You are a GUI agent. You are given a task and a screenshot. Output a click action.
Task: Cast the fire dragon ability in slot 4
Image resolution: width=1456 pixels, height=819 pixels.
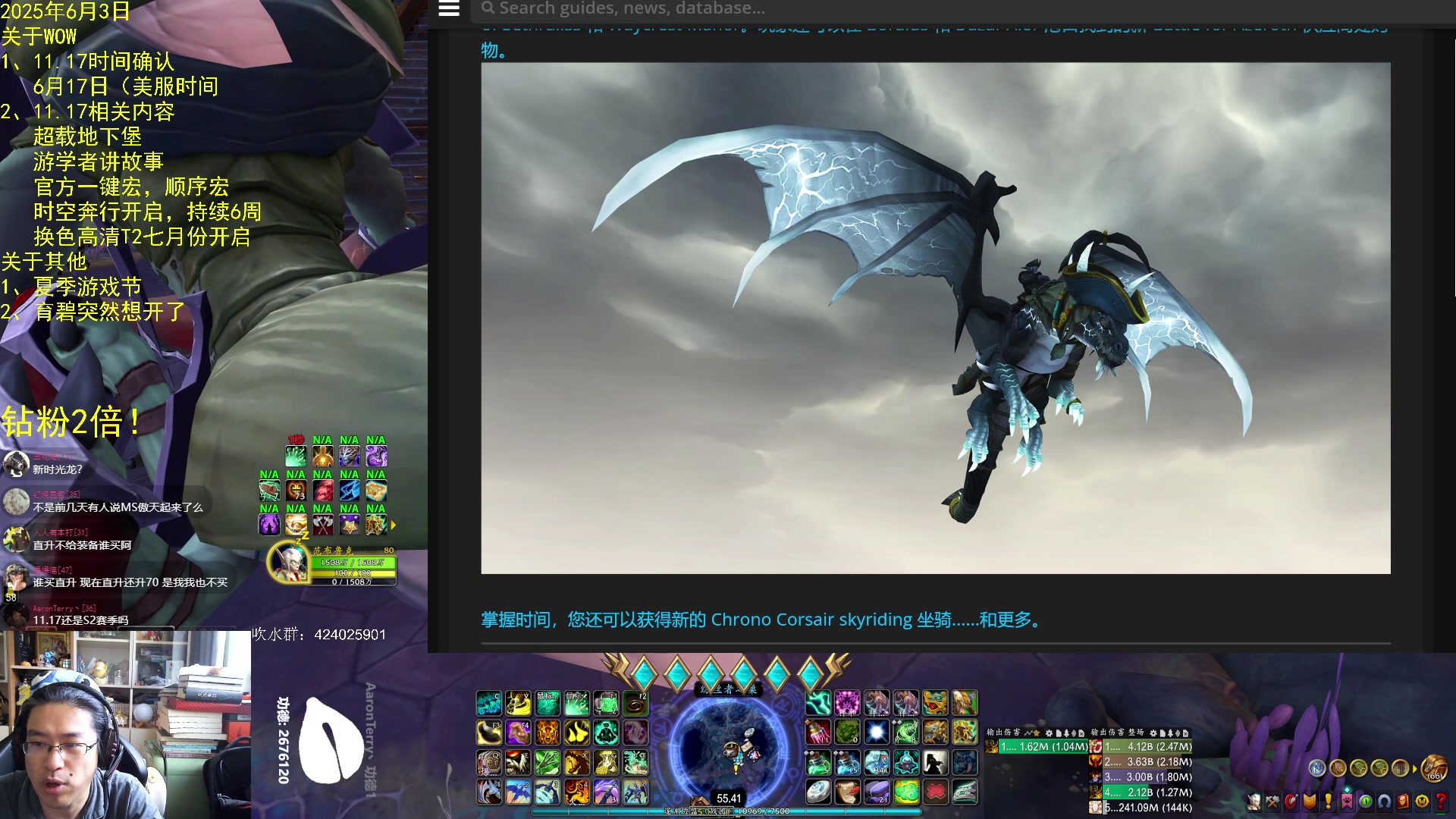(x=576, y=792)
